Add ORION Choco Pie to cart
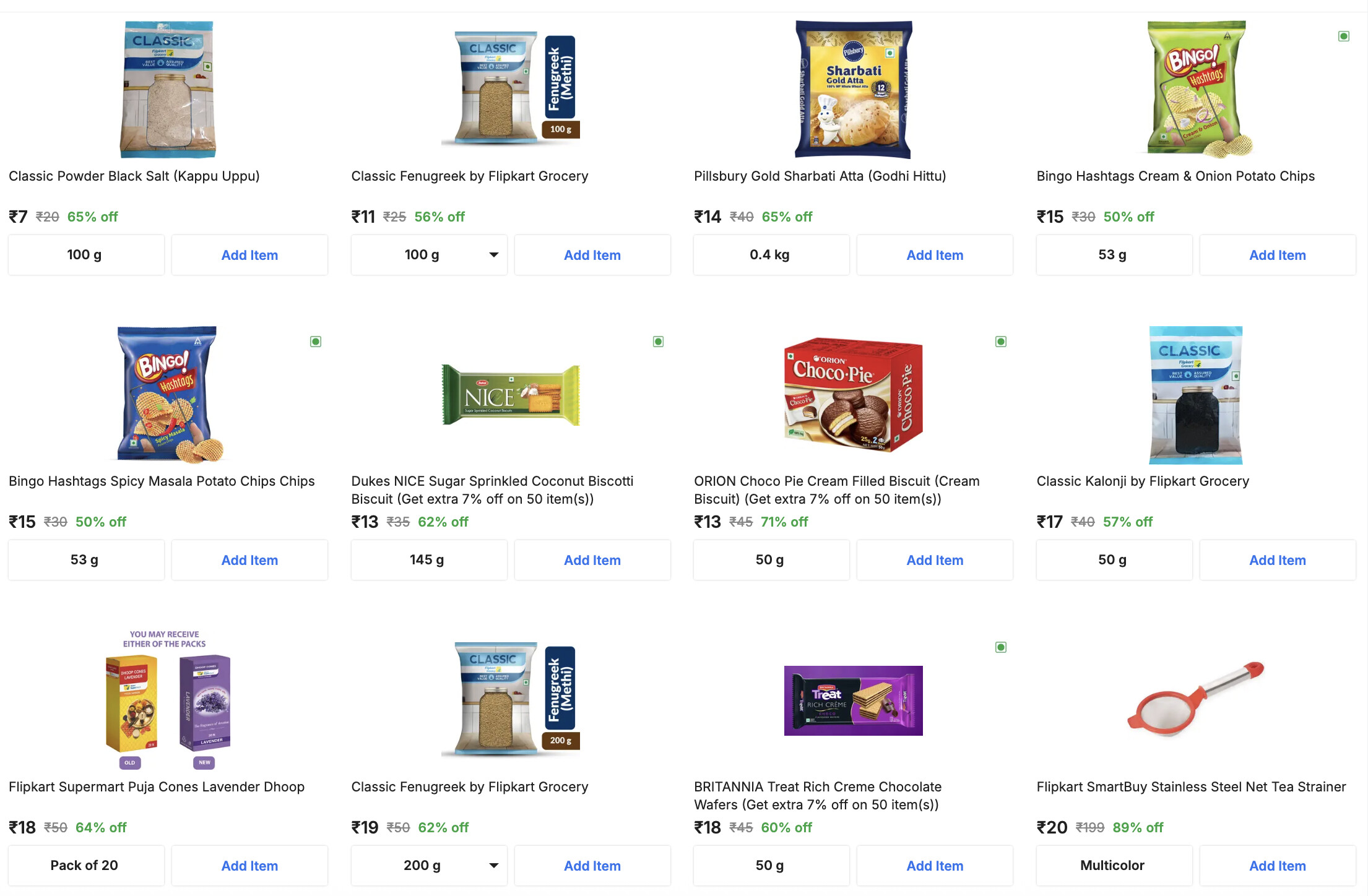The width and height of the screenshot is (1368, 896). tap(935, 560)
